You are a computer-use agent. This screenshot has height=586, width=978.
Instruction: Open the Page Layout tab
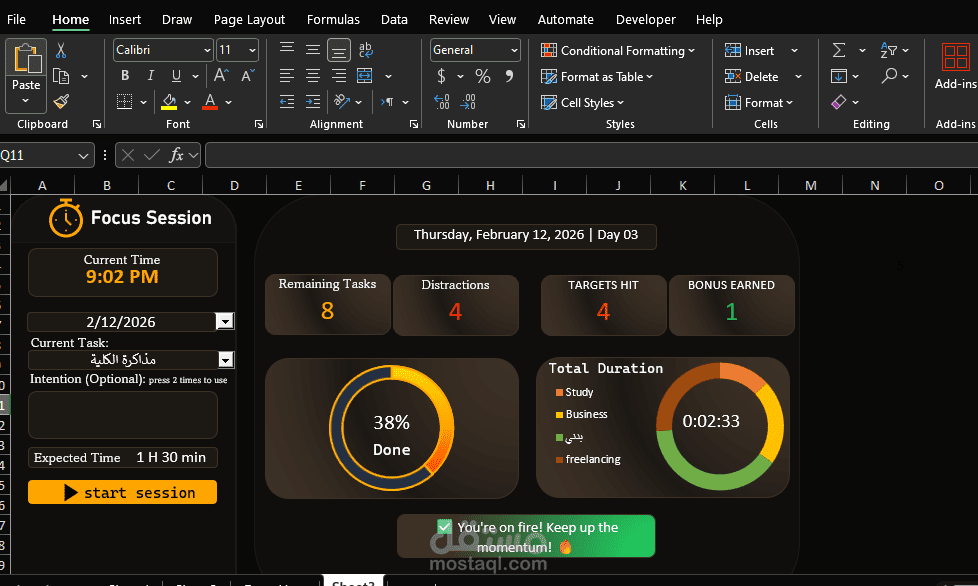point(249,19)
